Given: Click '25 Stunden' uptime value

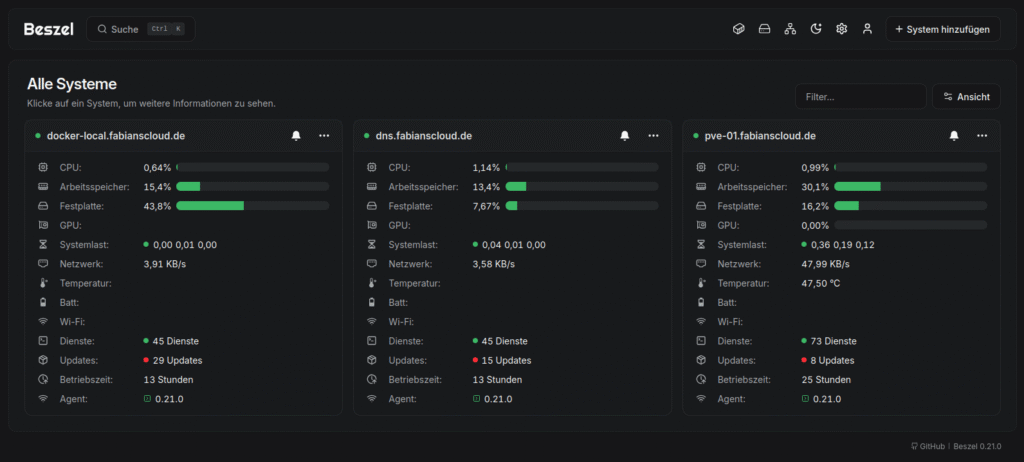Looking at the screenshot, I should tap(826, 380).
